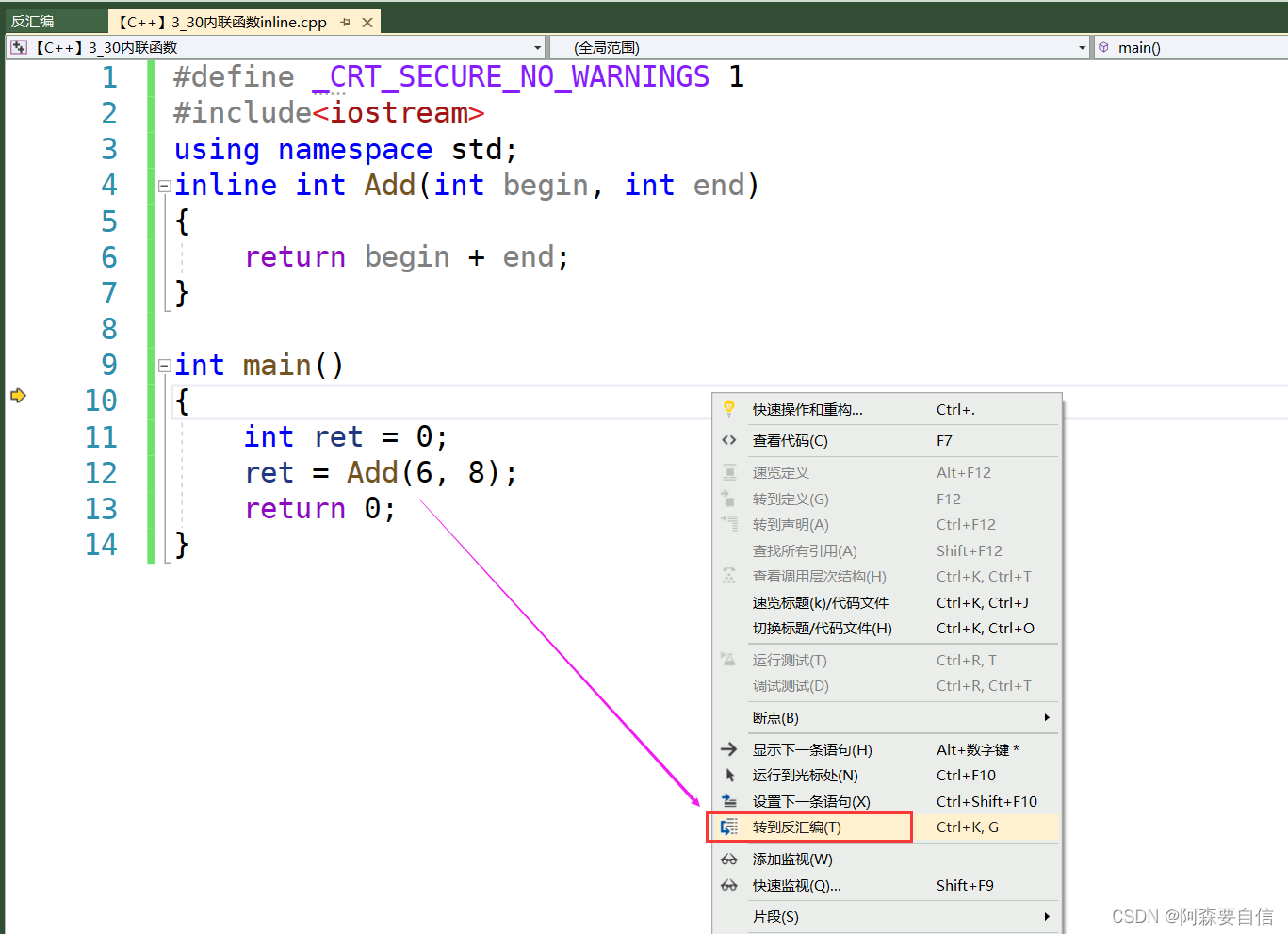The width and height of the screenshot is (1288, 934).
Task: Select 转到声明(A) menu entry
Action: pyautogui.click(x=887, y=524)
